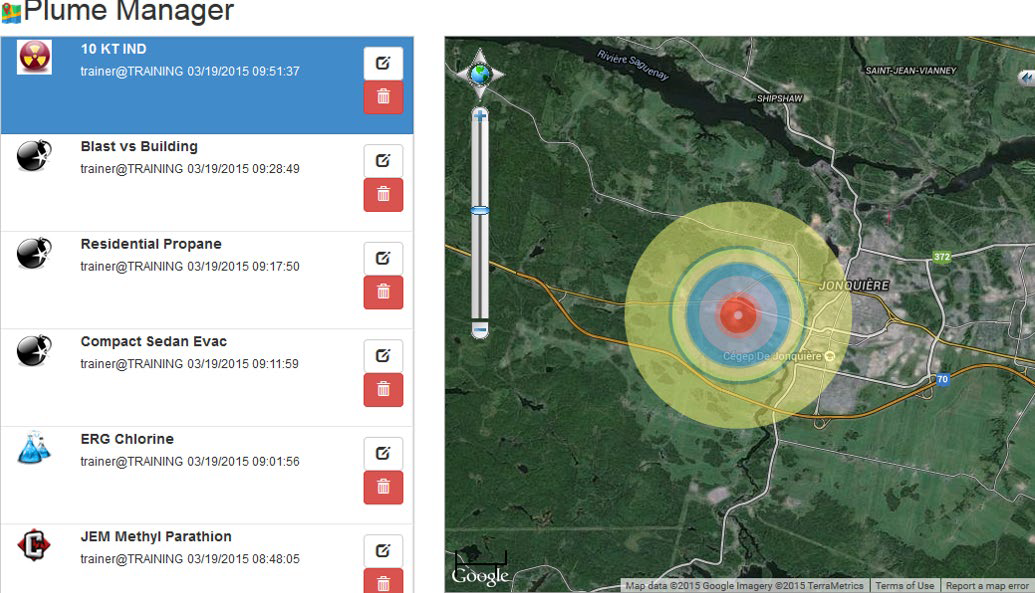Click the map pan compass globe control
Screen dimensions: 1035x593
[x=480, y=73]
